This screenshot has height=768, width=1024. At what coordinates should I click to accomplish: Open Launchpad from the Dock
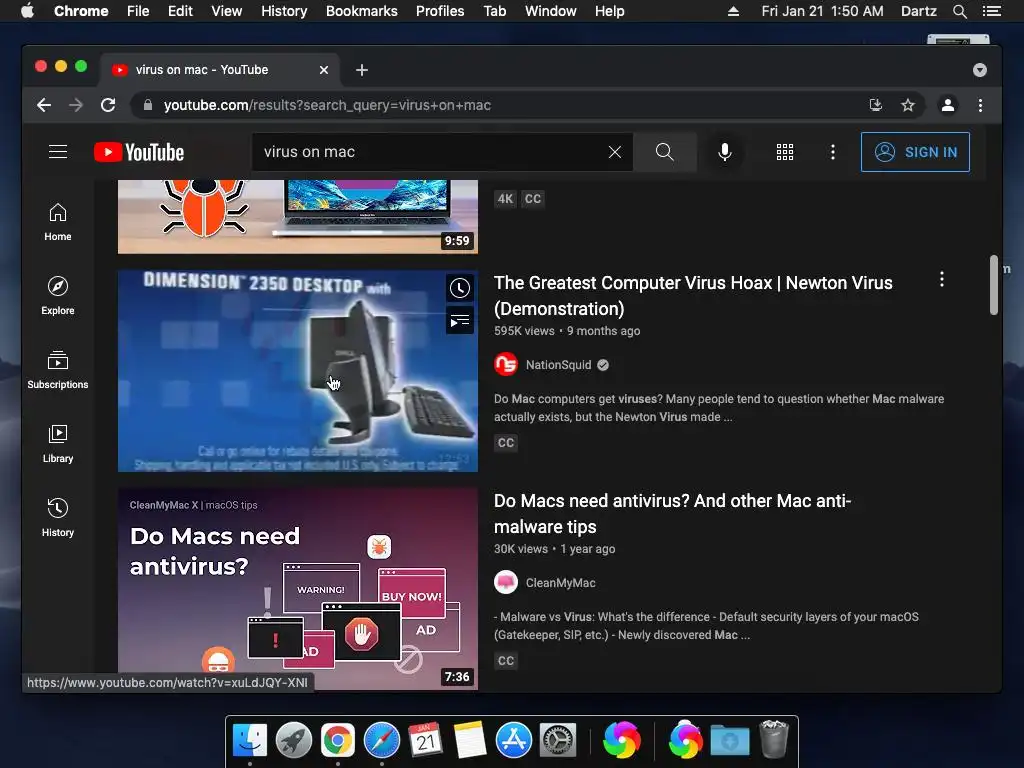[x=294, y=741]
